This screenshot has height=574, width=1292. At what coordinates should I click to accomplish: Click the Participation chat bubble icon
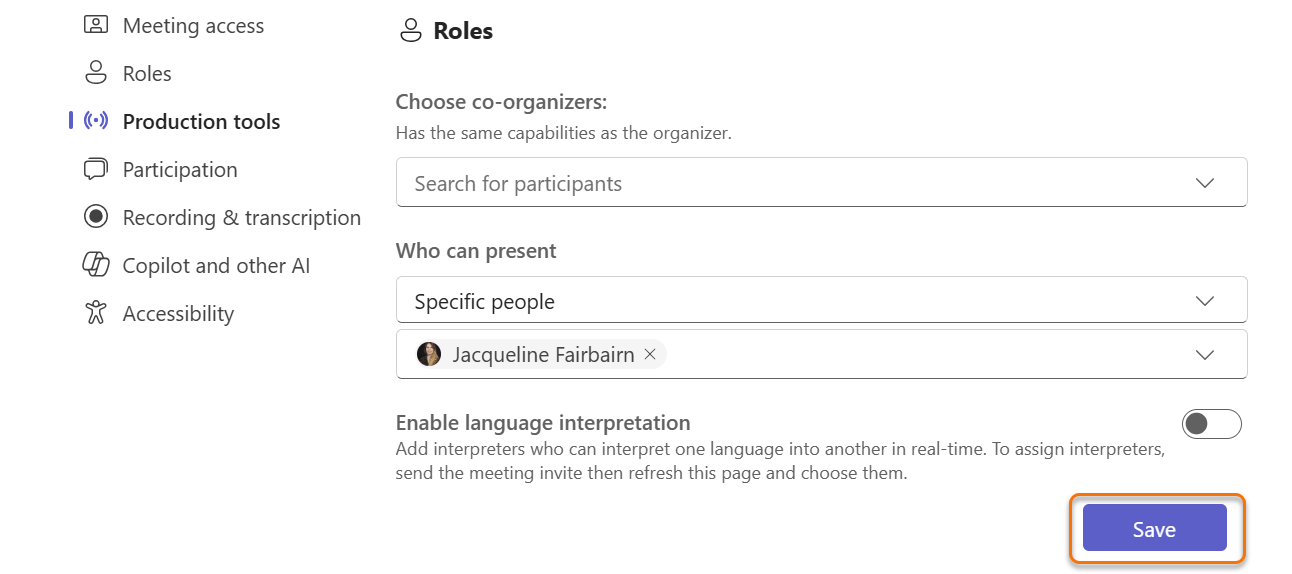(x=96, y=169)
